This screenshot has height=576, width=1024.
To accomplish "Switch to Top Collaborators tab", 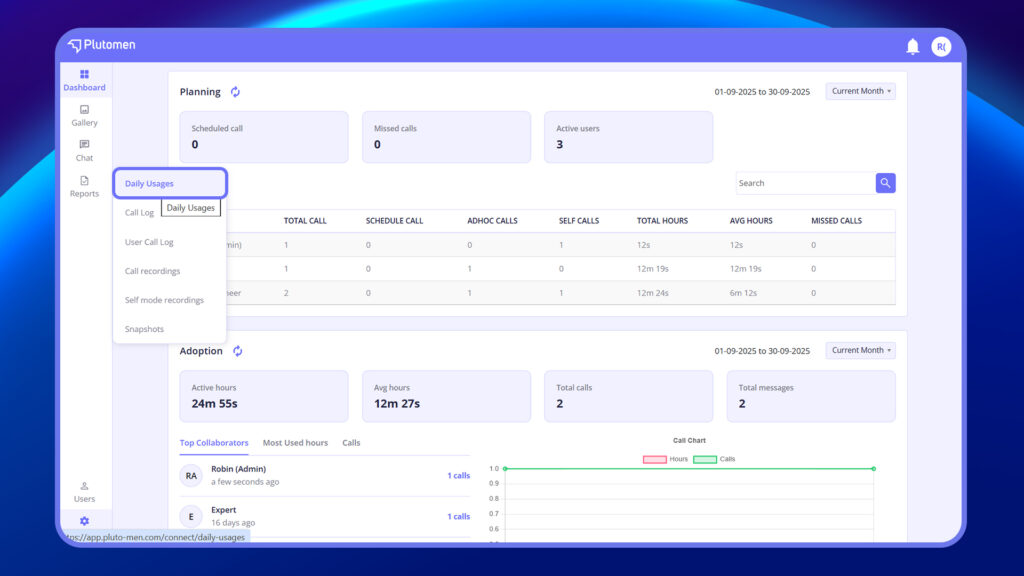I will (214, 443).
